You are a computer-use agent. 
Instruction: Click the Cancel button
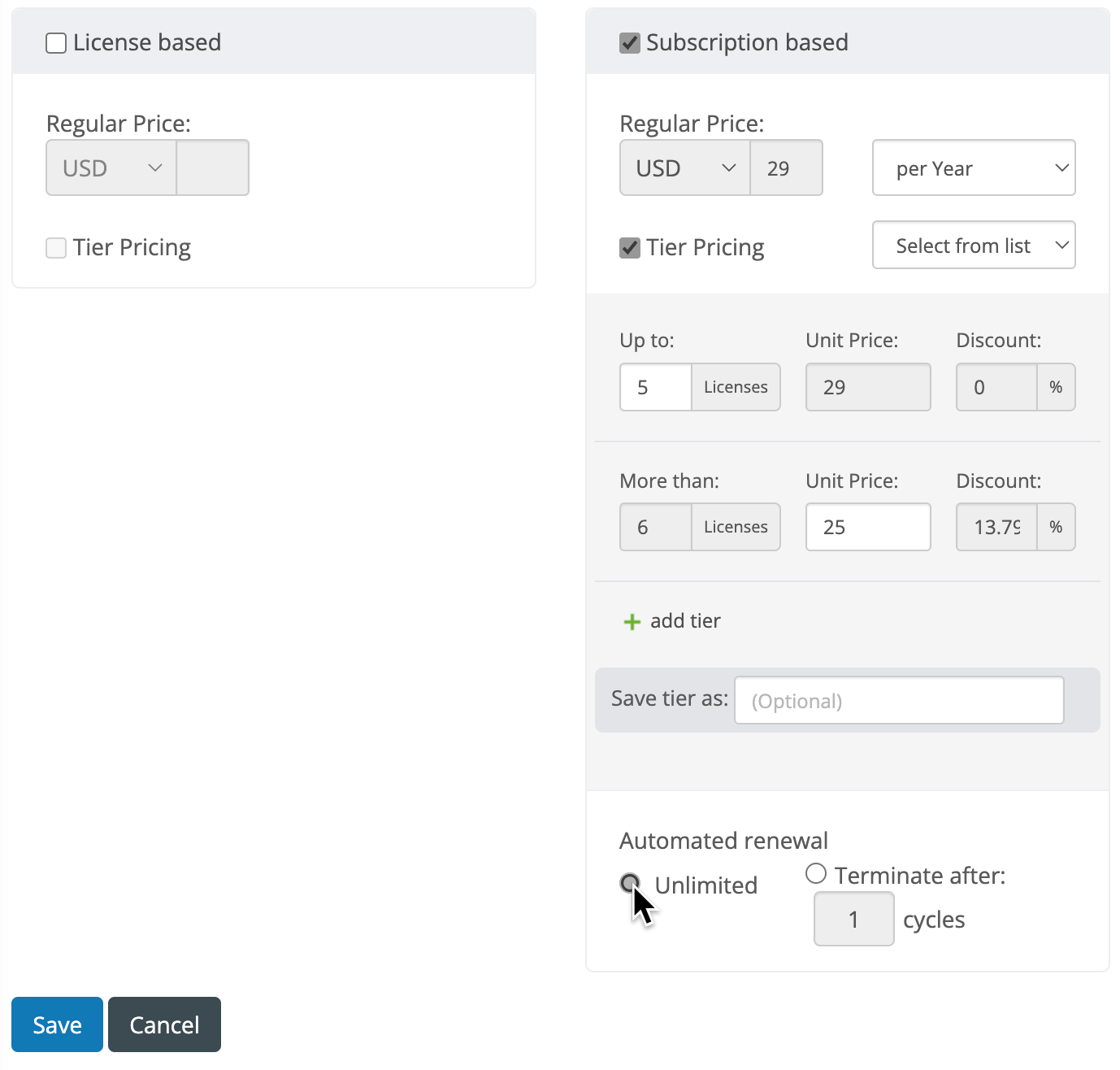pyautogui.click(x=164, y=1024)
